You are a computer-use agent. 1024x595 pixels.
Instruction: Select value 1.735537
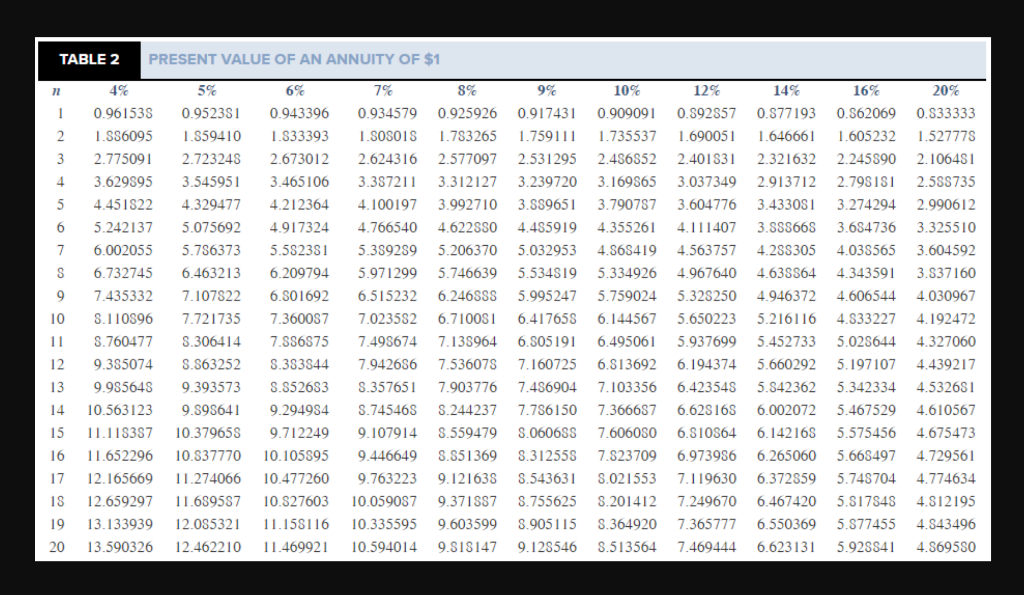[627, 137]
